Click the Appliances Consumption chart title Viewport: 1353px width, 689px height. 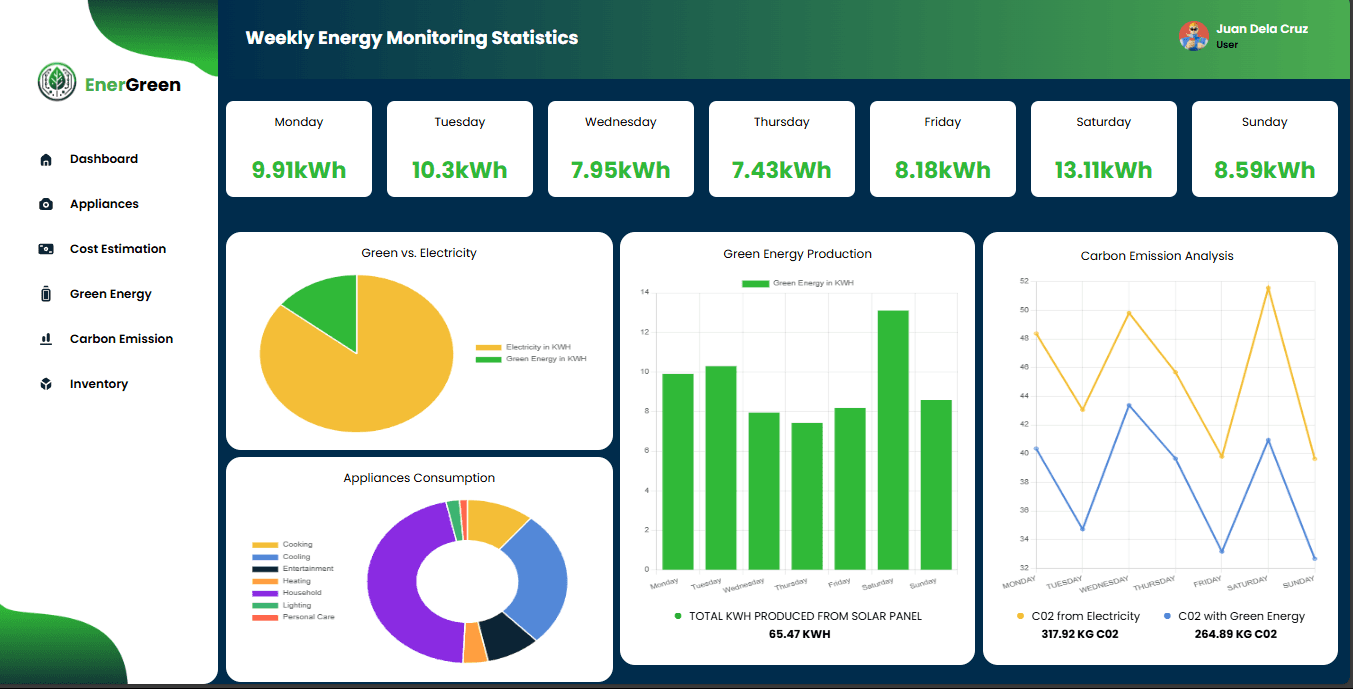pyautogui.click(x=419, y=478)
